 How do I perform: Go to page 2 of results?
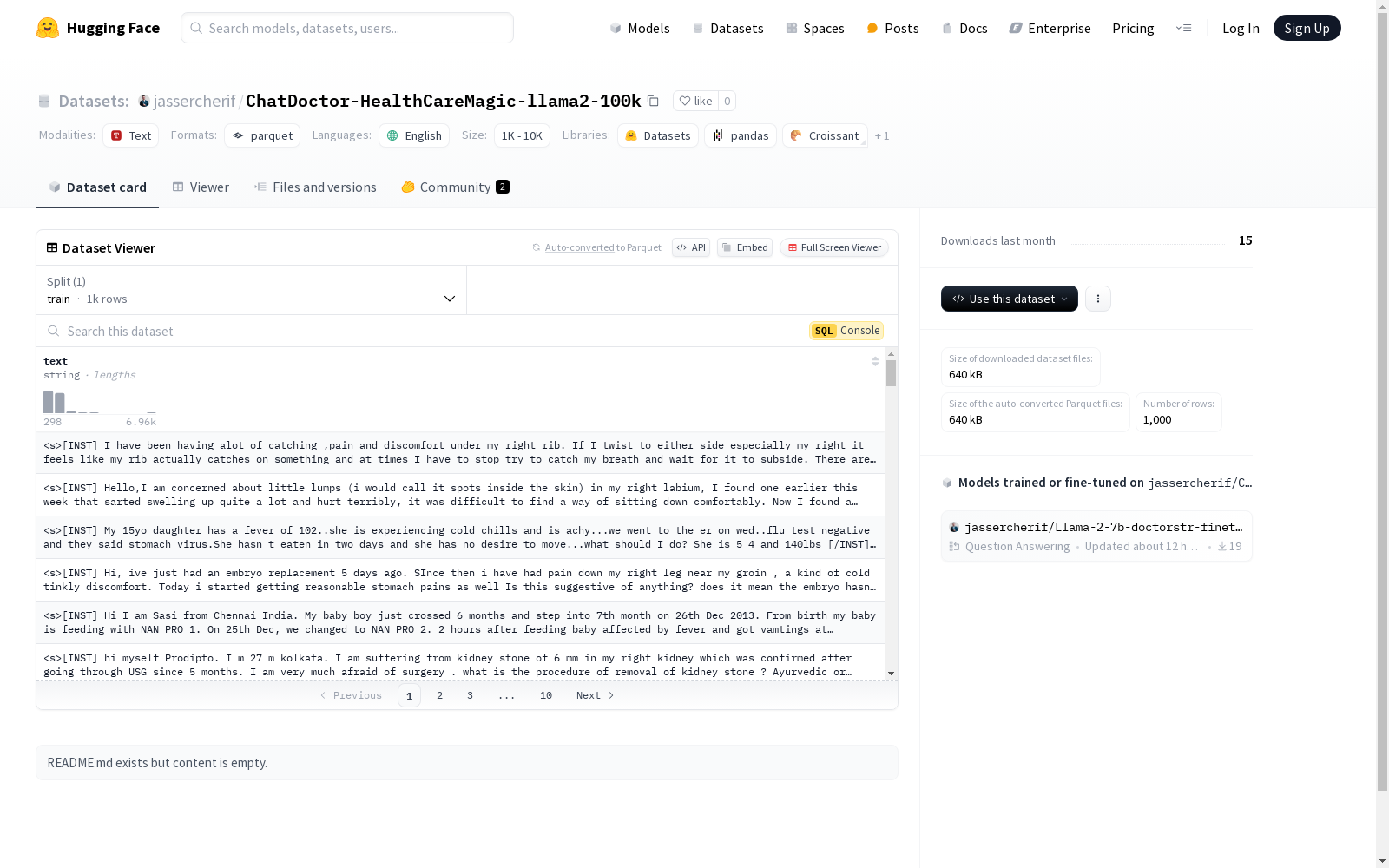pyautogui.click(x=440, y=695)
